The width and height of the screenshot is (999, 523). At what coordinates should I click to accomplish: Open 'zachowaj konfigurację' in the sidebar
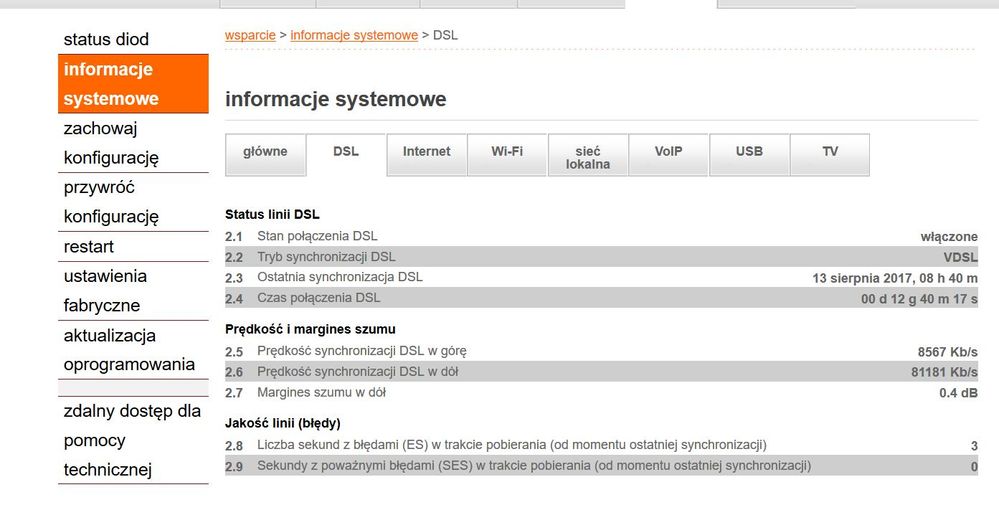pos(111,143)
